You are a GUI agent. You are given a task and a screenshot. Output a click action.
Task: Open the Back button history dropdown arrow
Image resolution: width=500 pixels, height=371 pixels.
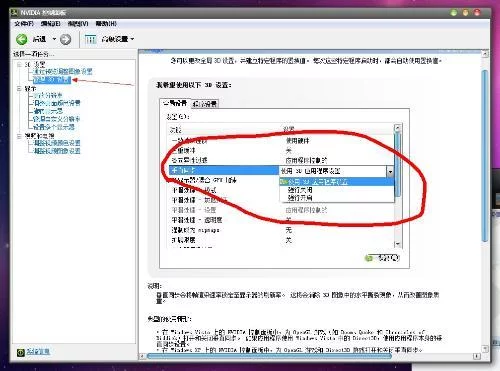54,39
